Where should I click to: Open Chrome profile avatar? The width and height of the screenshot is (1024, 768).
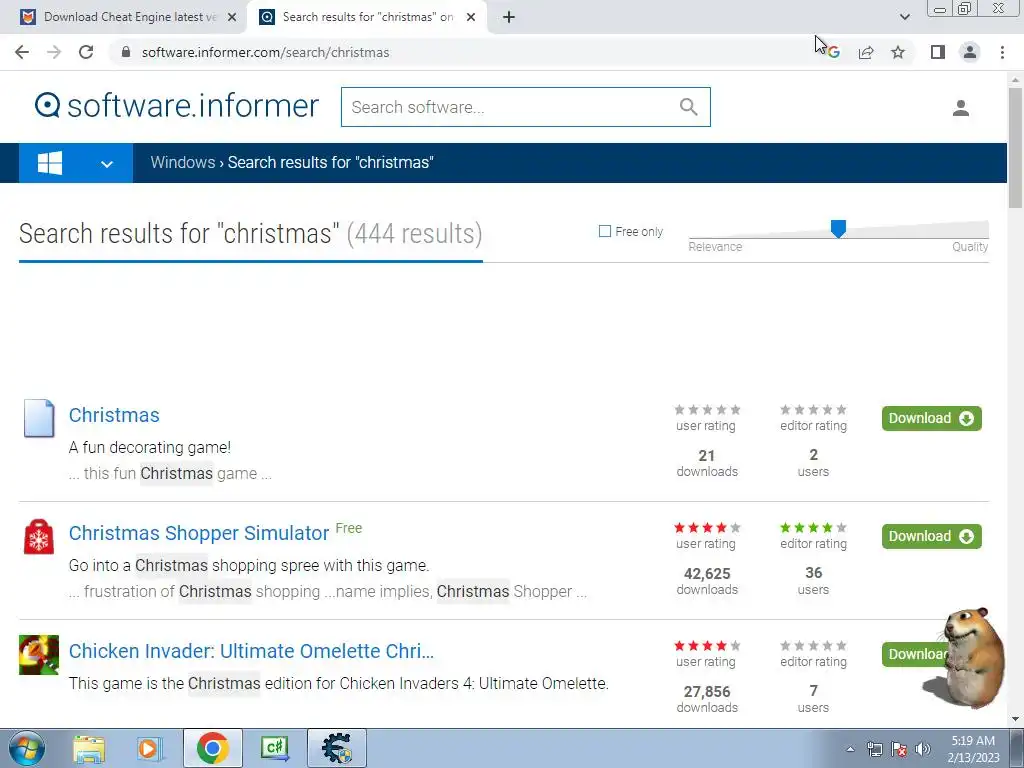[x=970, y=52]
